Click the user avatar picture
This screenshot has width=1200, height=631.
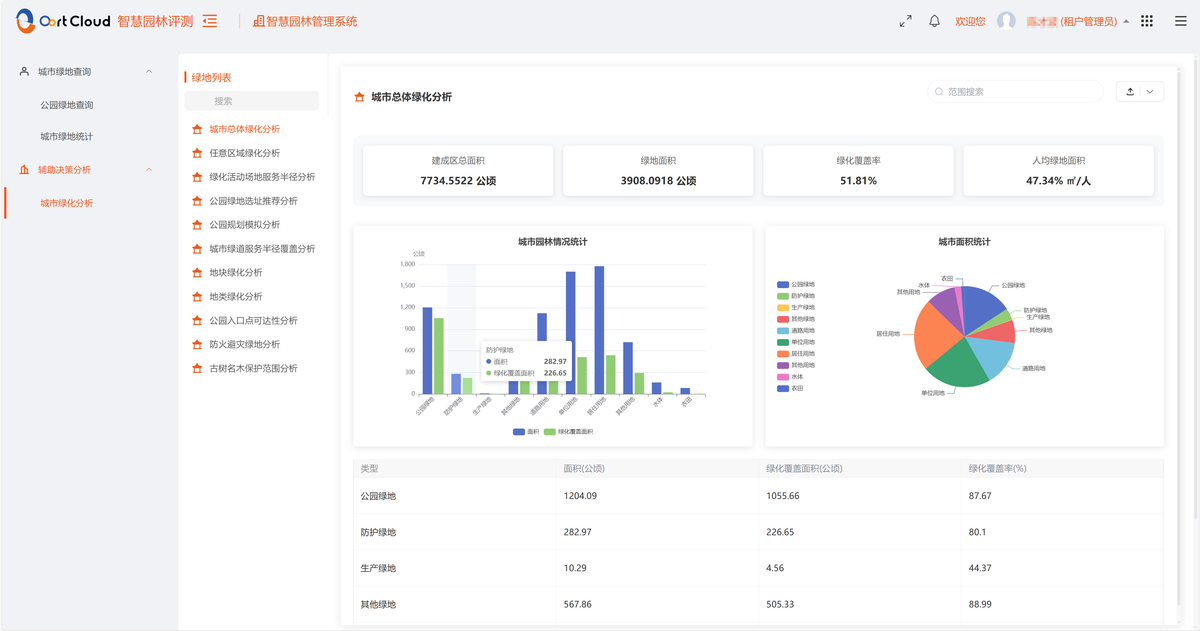pos(1006,21)
